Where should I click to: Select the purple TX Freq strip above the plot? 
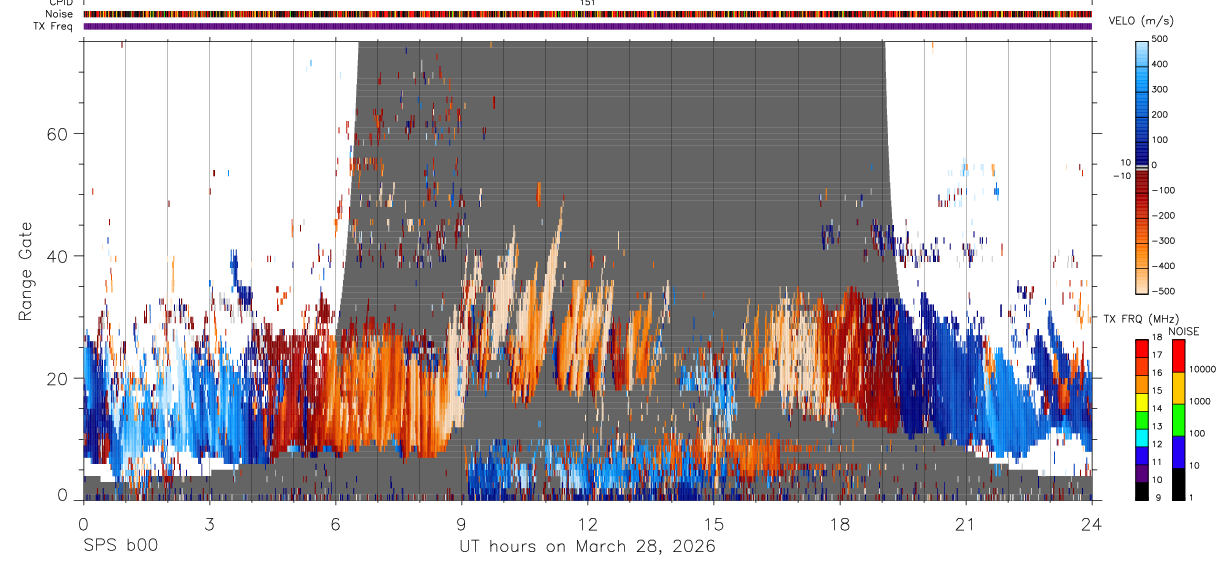[x=588, y=26]
